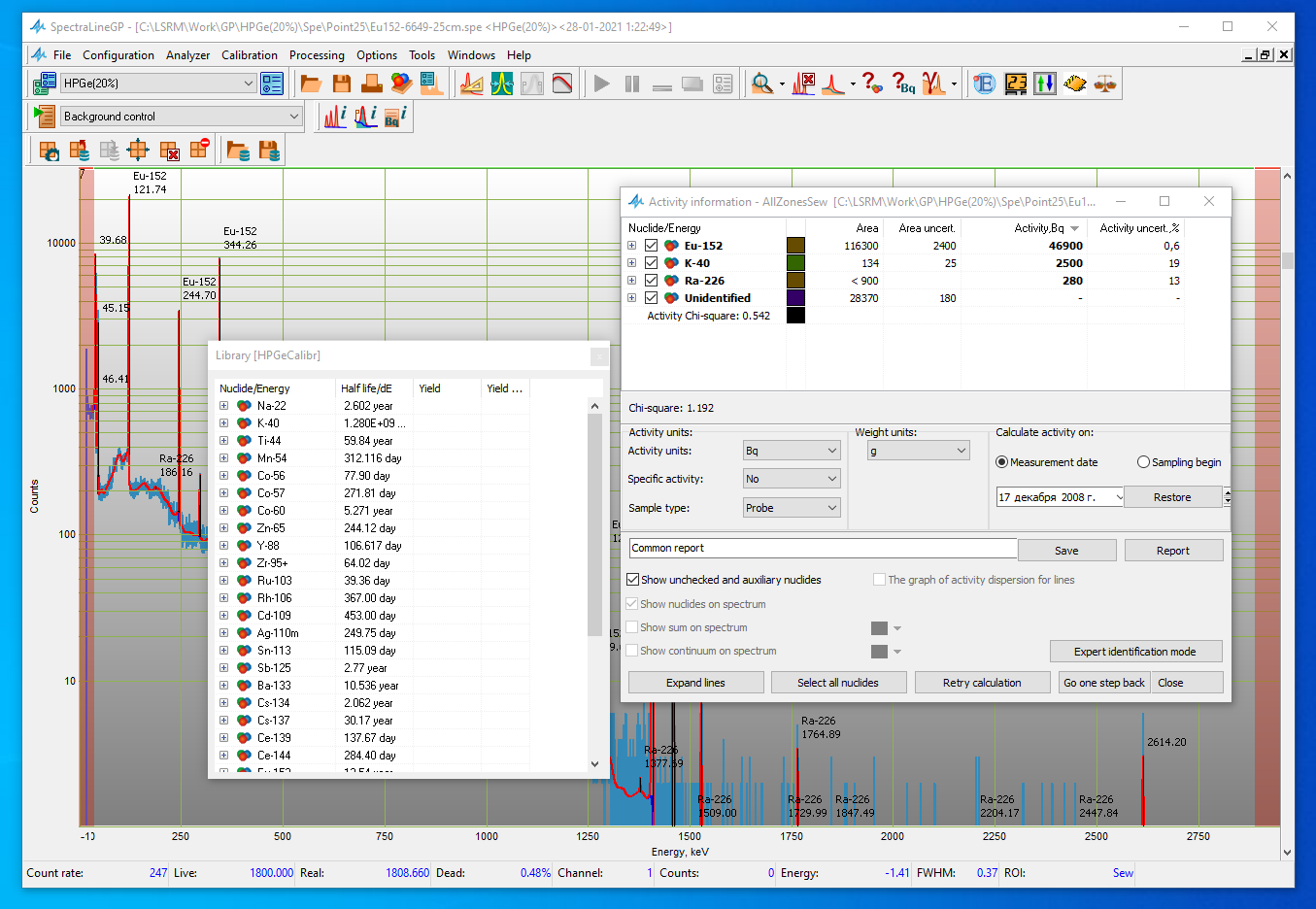The width and height of the screenshot is (1316, 909).
Task: Click the balance scales toolbar icon
Action: point(1105,84)
